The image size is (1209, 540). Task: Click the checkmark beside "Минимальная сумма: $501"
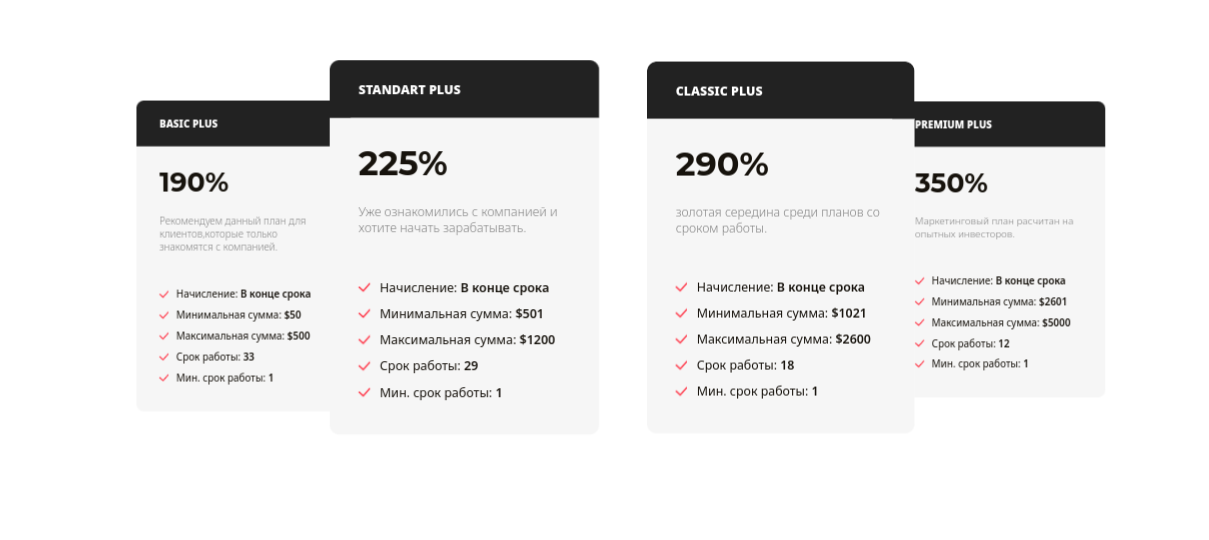pyautogui.click(x=364, y=314)
